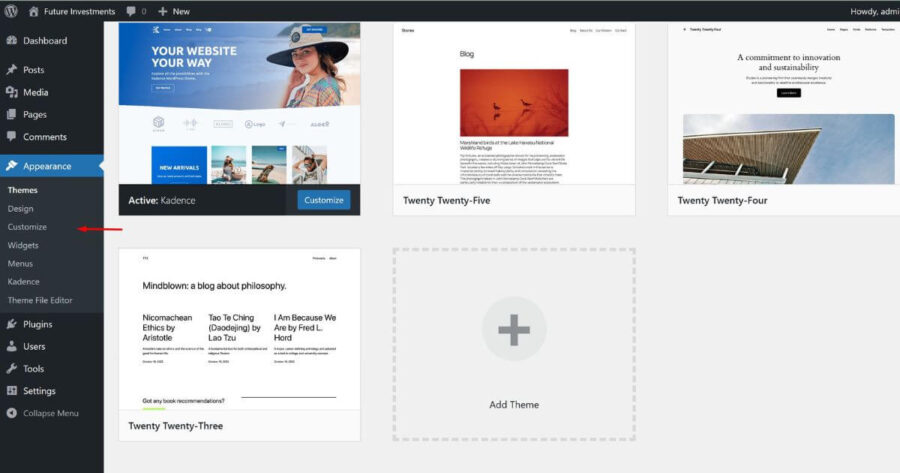Open the Plugins menu

(x=37, y=324)
